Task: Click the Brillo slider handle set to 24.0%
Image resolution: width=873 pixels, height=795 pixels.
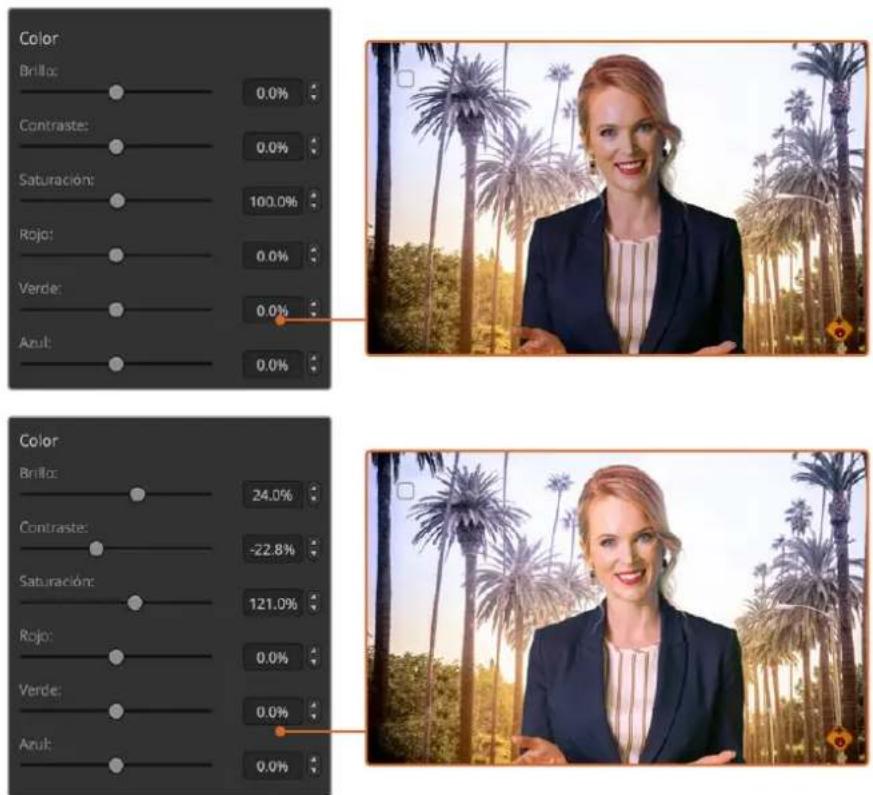Action: 138,494
